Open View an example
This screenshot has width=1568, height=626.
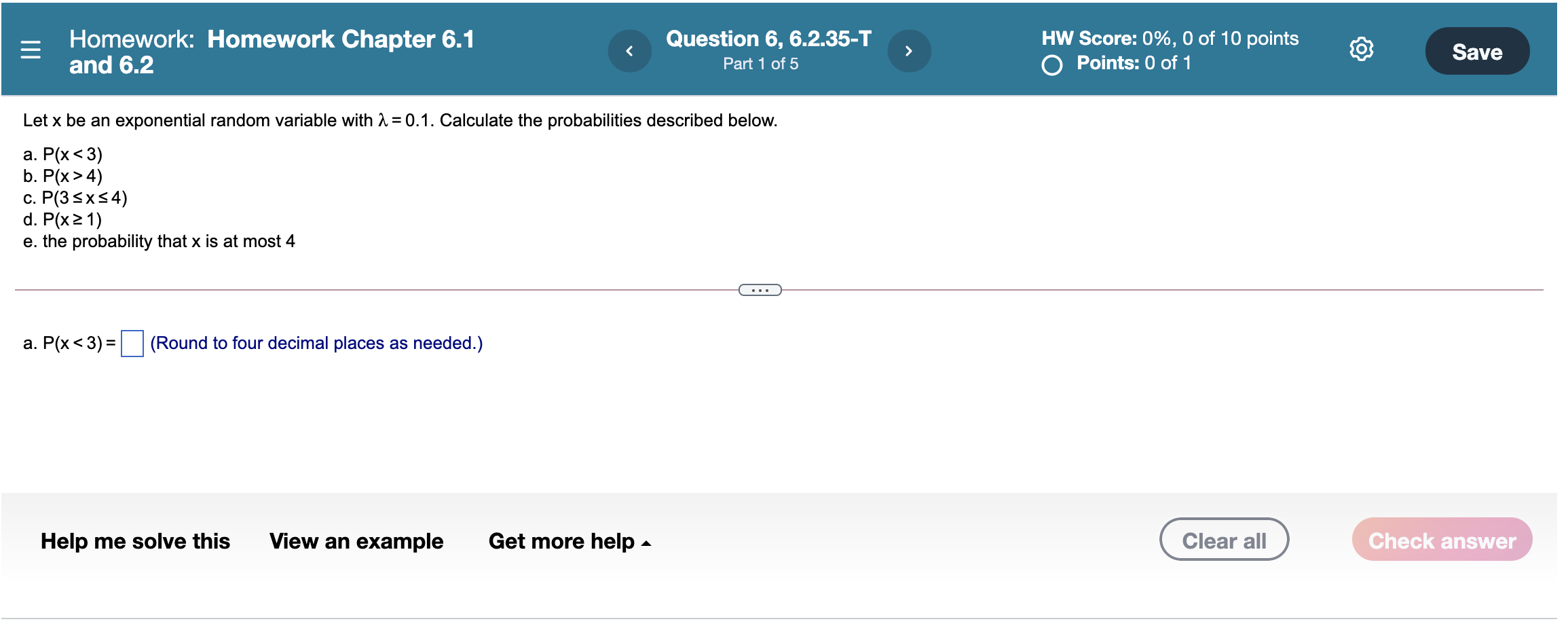click(x=356, y=541)
